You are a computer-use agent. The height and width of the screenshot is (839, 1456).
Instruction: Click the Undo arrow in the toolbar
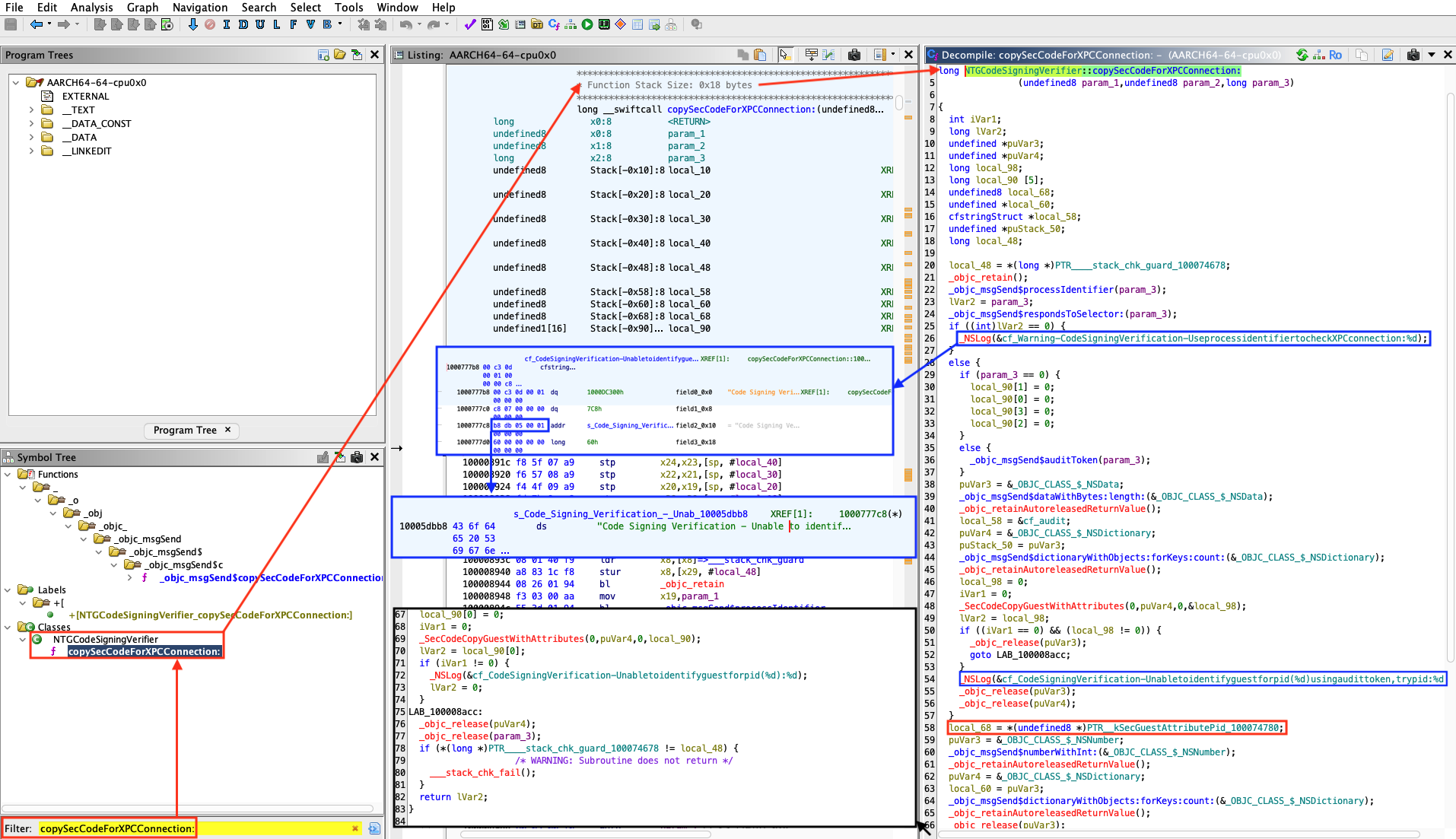click(405, 24)
